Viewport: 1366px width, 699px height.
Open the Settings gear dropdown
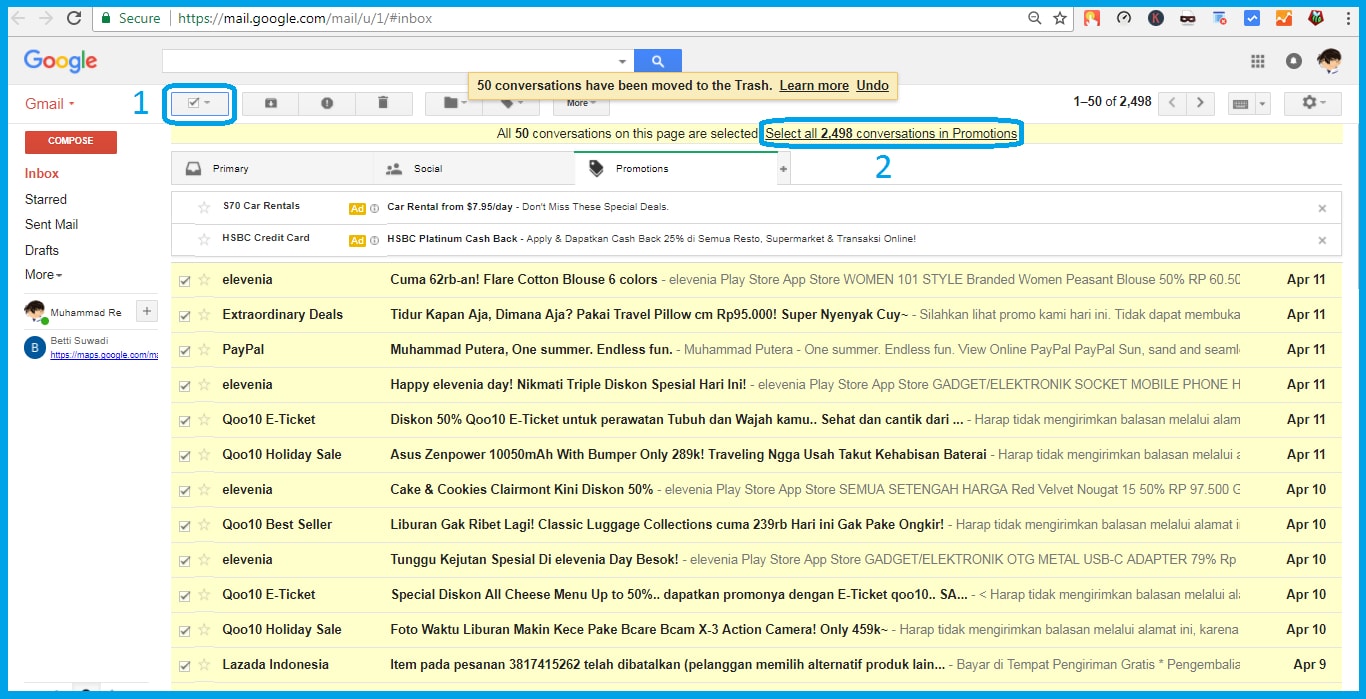click(x=1314, y=103)
